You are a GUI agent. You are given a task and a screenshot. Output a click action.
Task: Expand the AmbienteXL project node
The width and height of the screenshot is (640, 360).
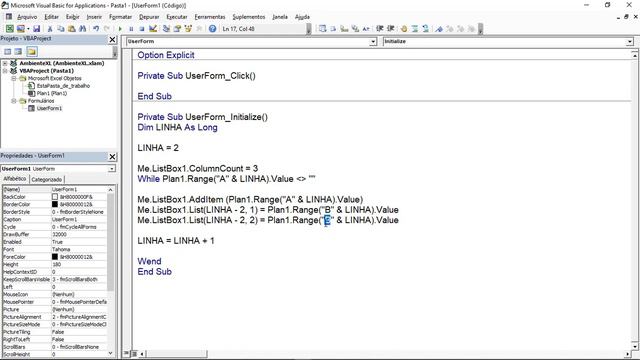click(5, 63)
